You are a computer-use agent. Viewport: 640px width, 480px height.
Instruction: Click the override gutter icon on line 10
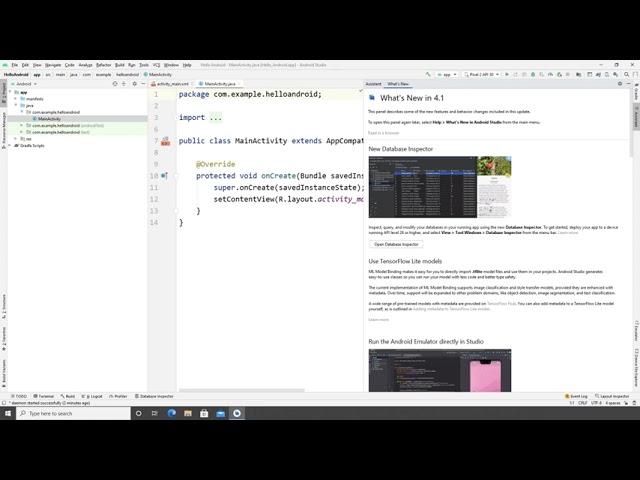[x=164, y=176]
